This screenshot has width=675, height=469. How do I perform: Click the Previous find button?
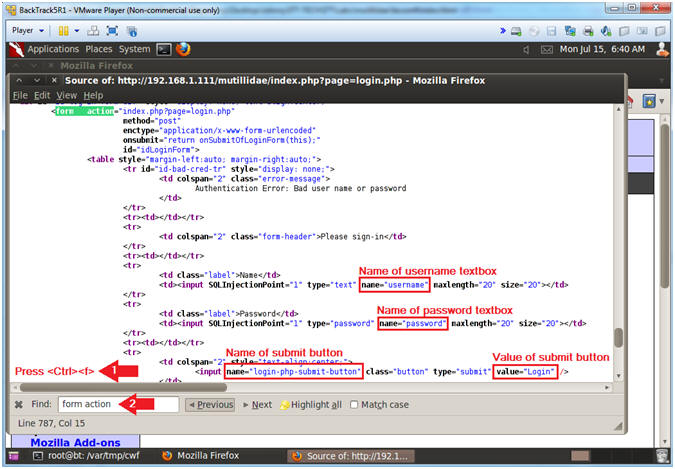211,405
